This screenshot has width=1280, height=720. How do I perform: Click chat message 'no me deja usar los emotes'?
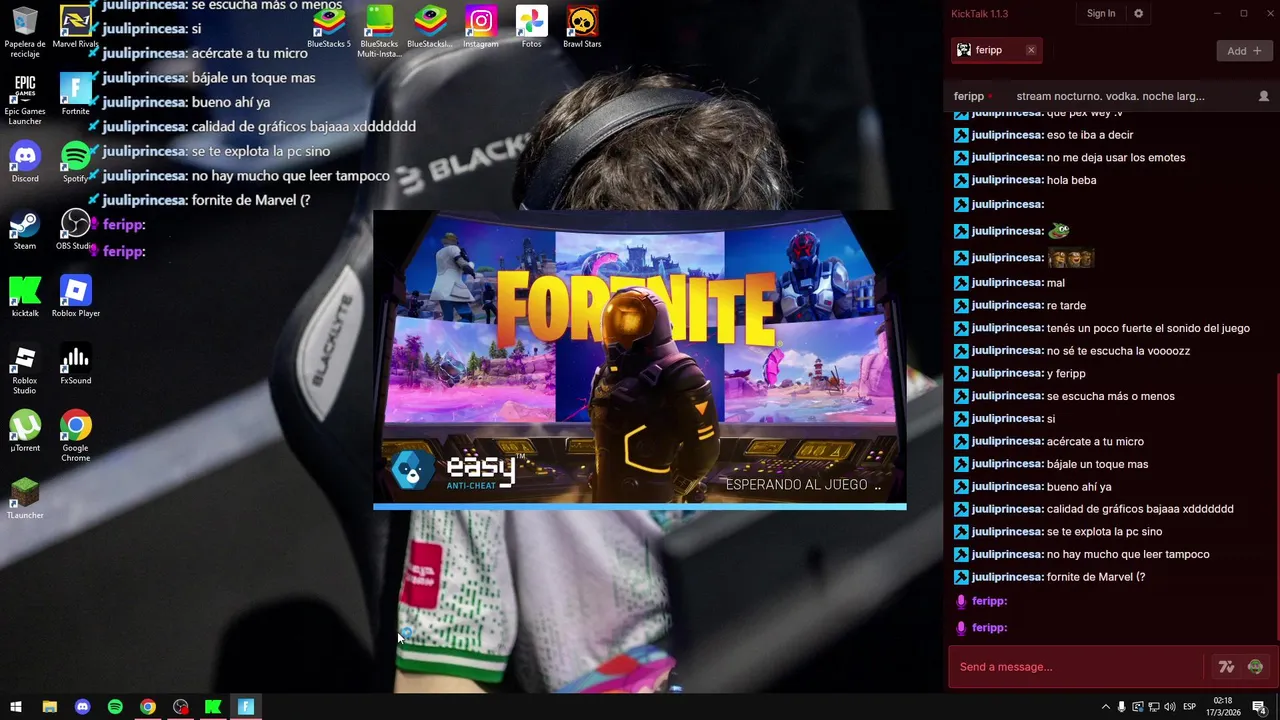(x=1116, y=158)
